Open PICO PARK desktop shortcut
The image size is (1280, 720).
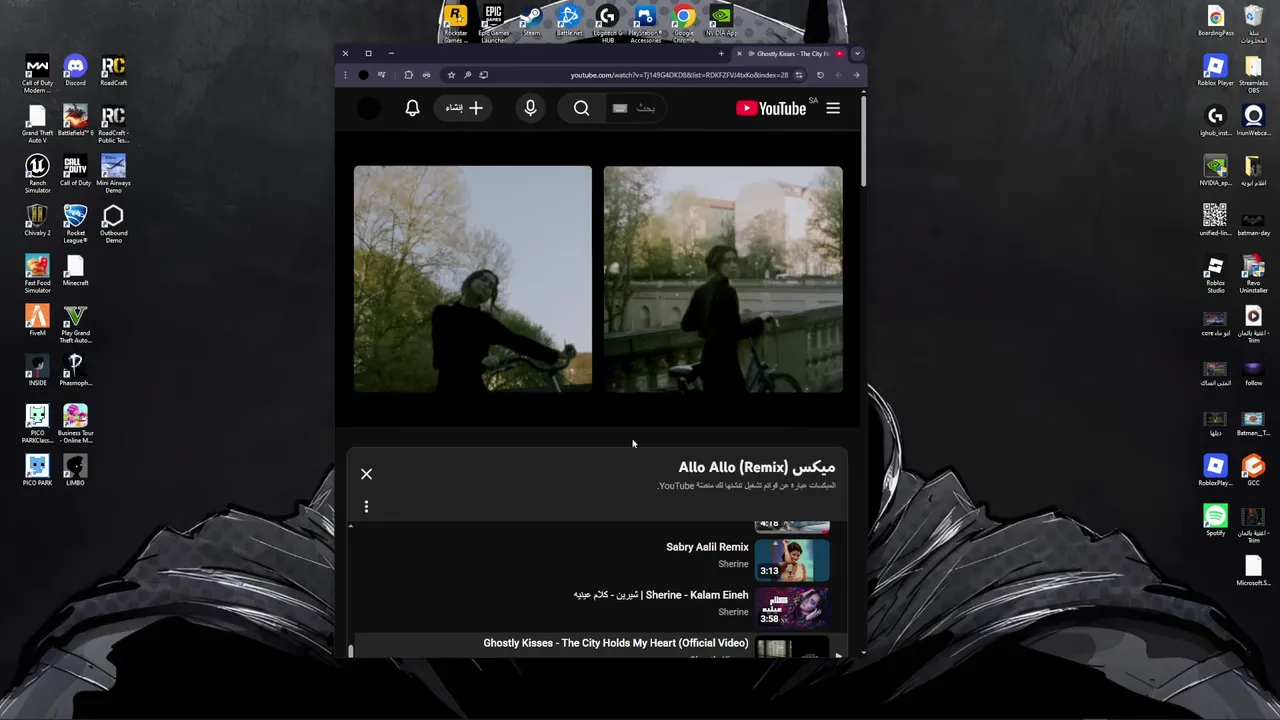click(x=37, y=471)
